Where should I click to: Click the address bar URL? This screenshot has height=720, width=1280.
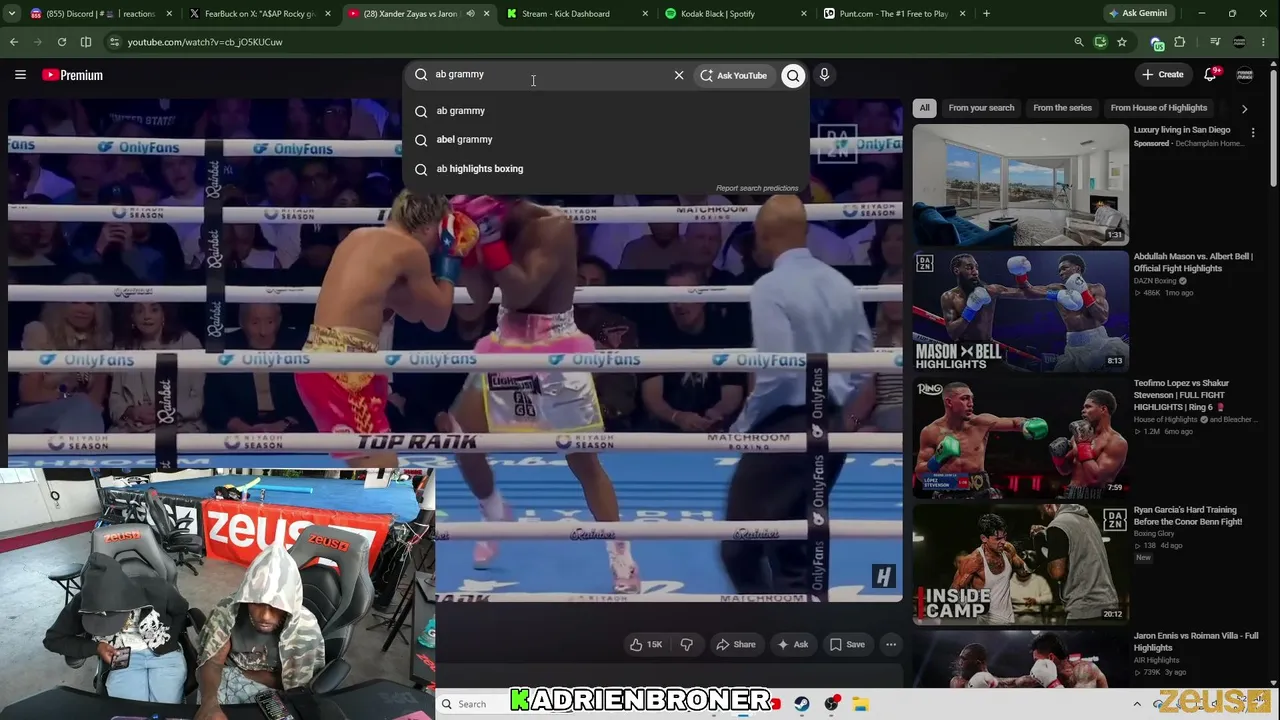click(205, 42)
